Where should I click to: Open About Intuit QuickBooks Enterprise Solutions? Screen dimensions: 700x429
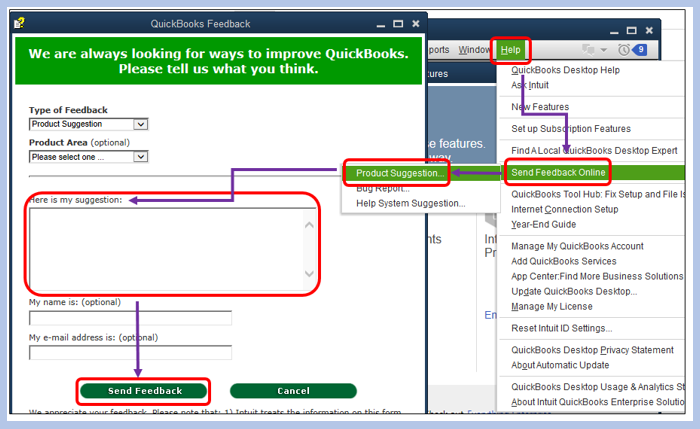(x=598, y=402)
